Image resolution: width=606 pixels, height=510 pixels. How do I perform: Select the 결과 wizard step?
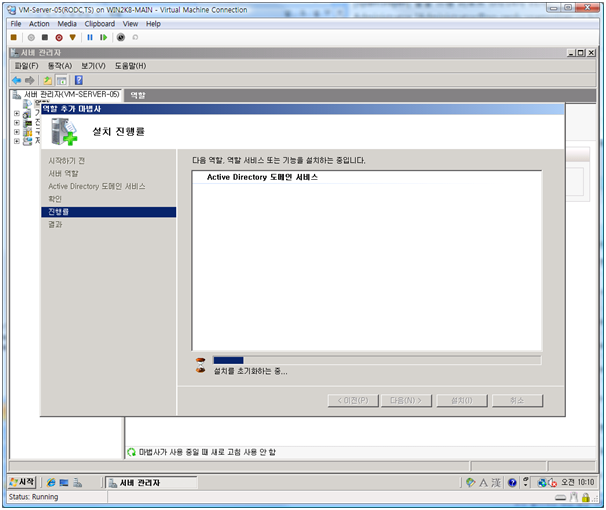(x=55, y=224)
